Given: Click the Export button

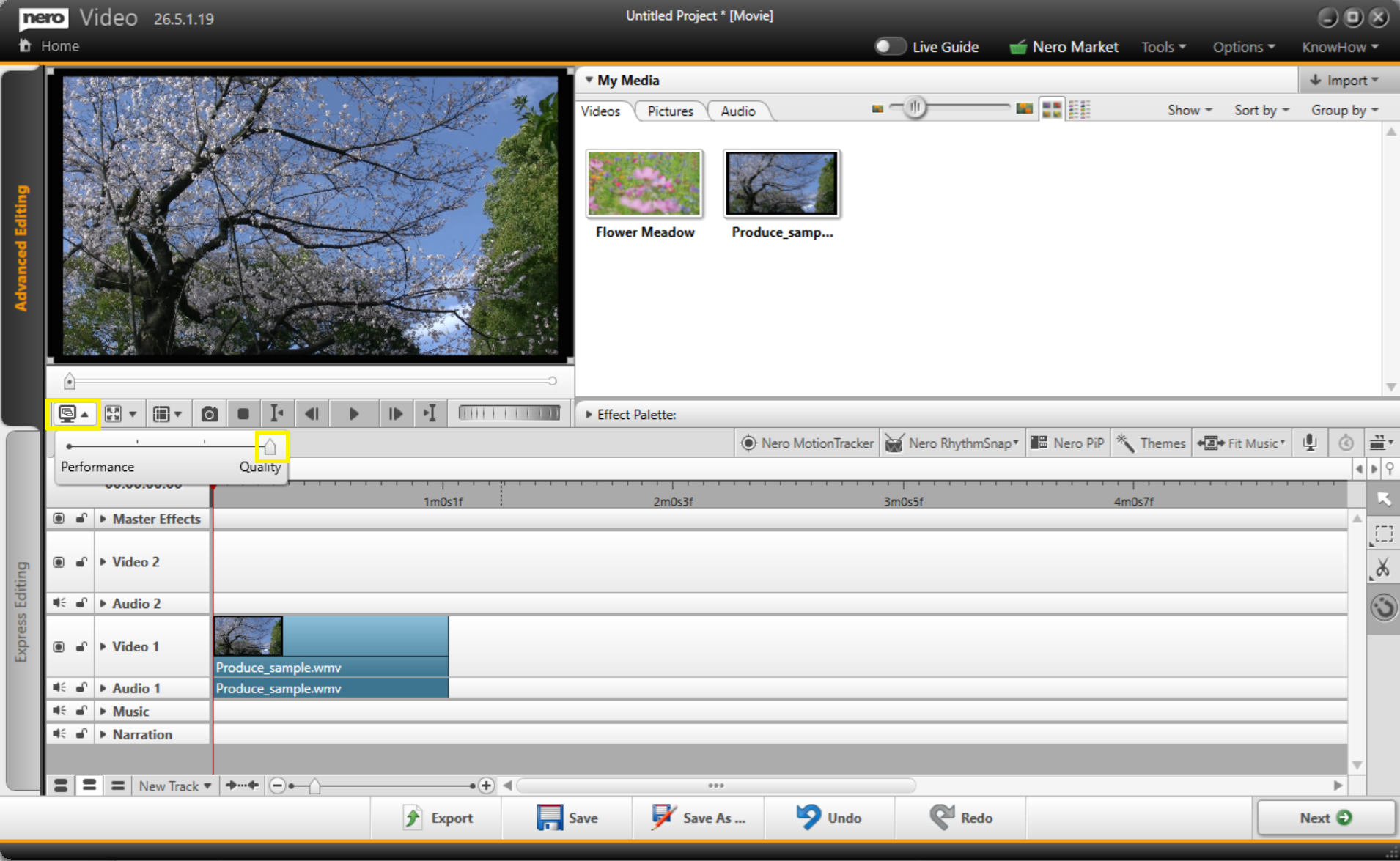Looking at the screenshot, I should tap(438, 818).
